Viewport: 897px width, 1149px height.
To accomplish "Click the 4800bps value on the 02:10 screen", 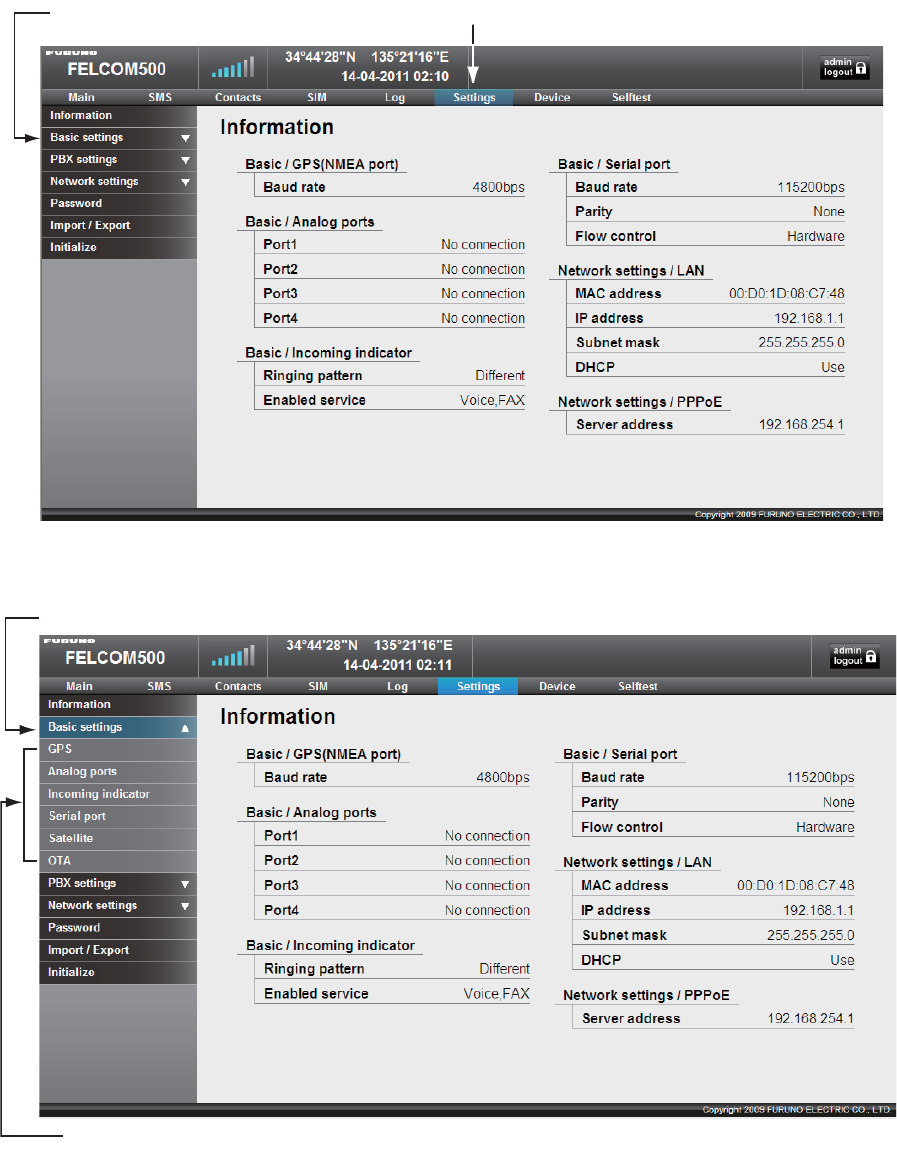I will (498, 188).
